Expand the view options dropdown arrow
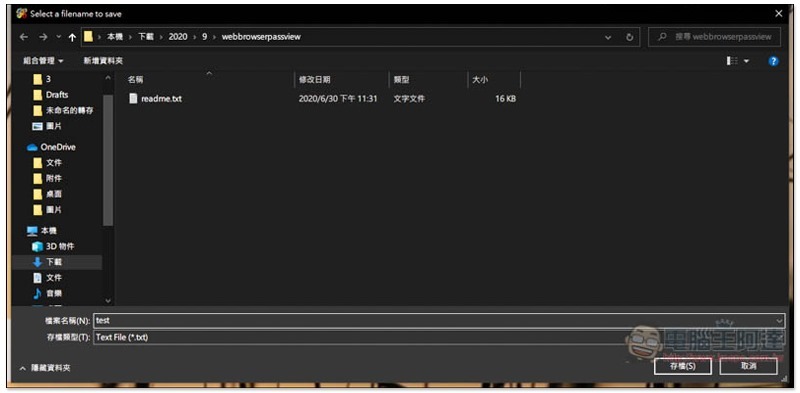 746,61
